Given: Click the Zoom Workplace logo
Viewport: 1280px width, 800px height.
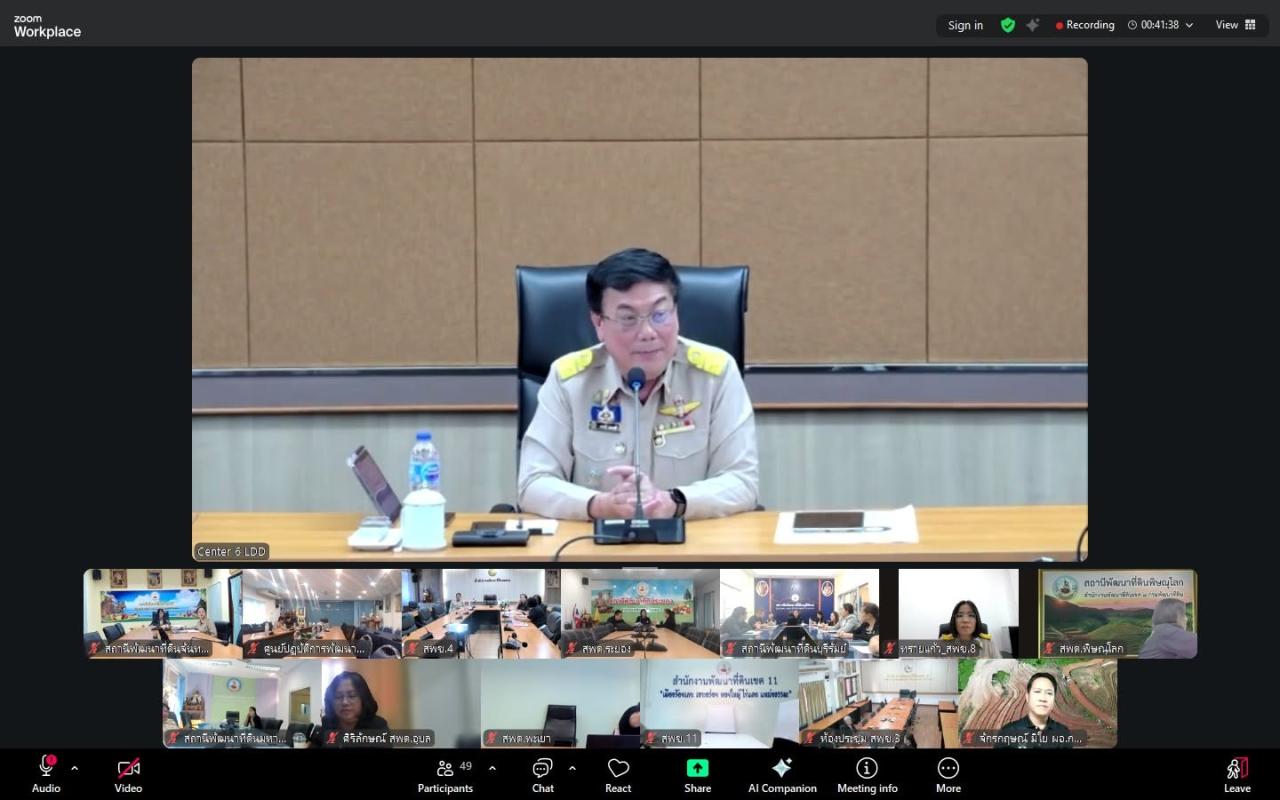Looking at the screenshot, I should click(x=47, y=26).
